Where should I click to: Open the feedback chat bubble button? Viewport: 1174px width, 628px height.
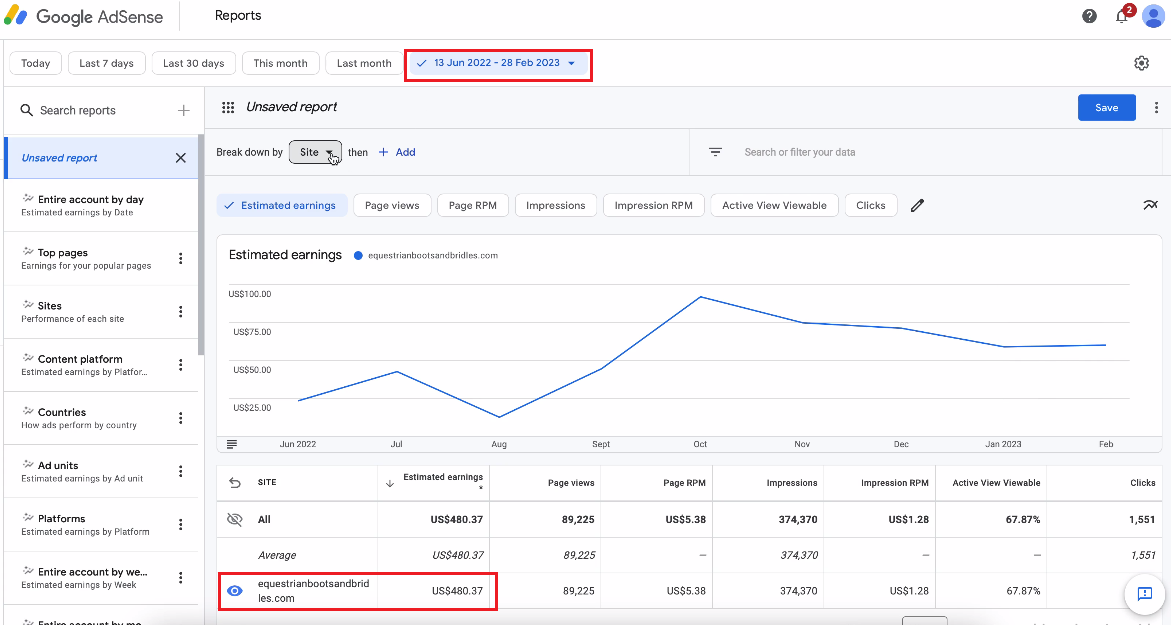point(1145,594)
